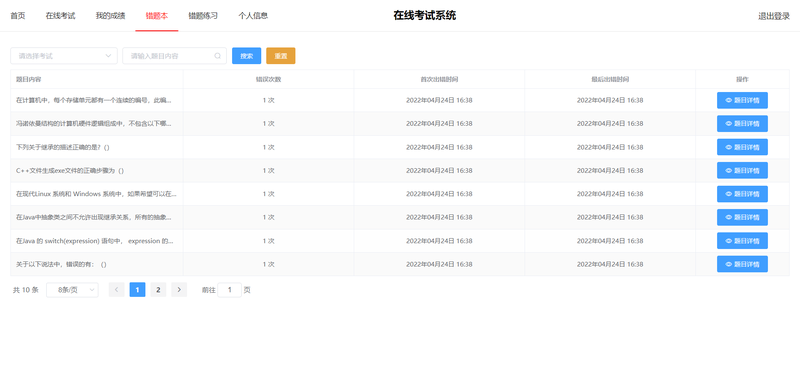The image size is (800, 371).
Task: Click the 首次出错时间 column header
Action: coord(439,80)
